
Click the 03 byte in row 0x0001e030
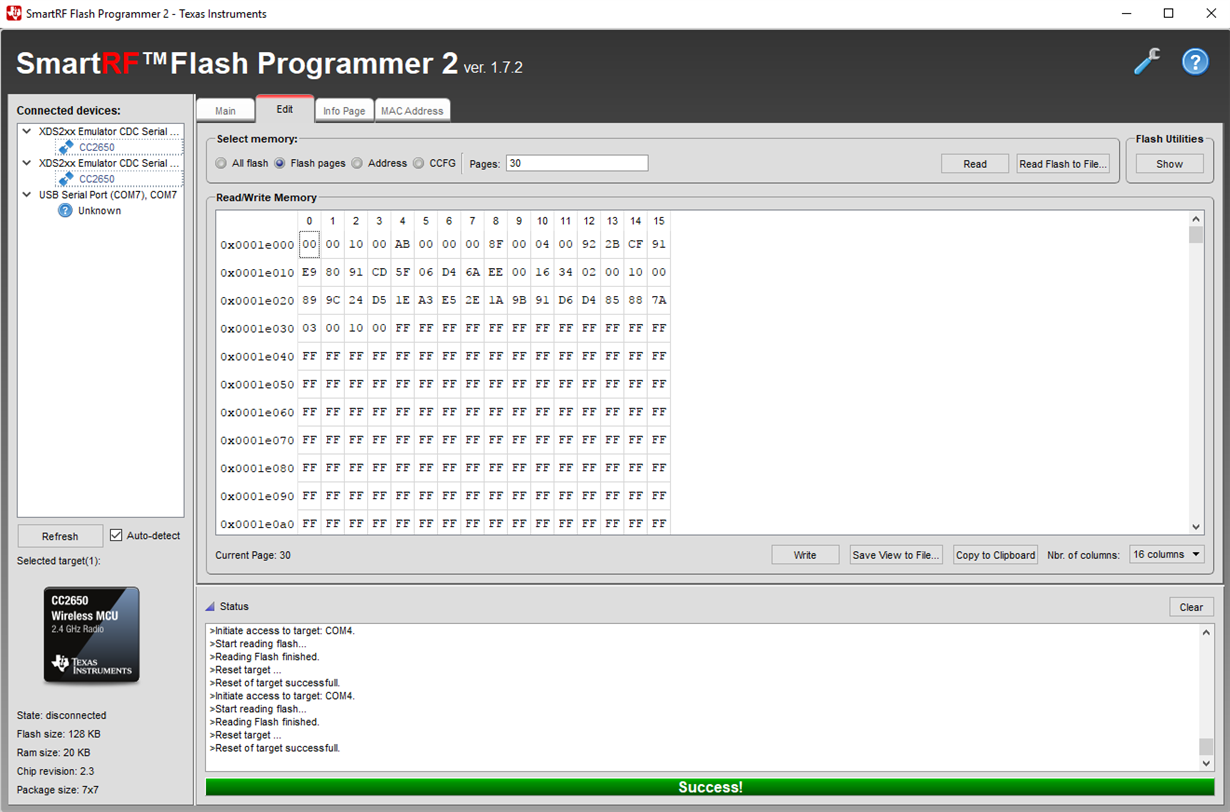pyautogui.click(x=309, y=328)
